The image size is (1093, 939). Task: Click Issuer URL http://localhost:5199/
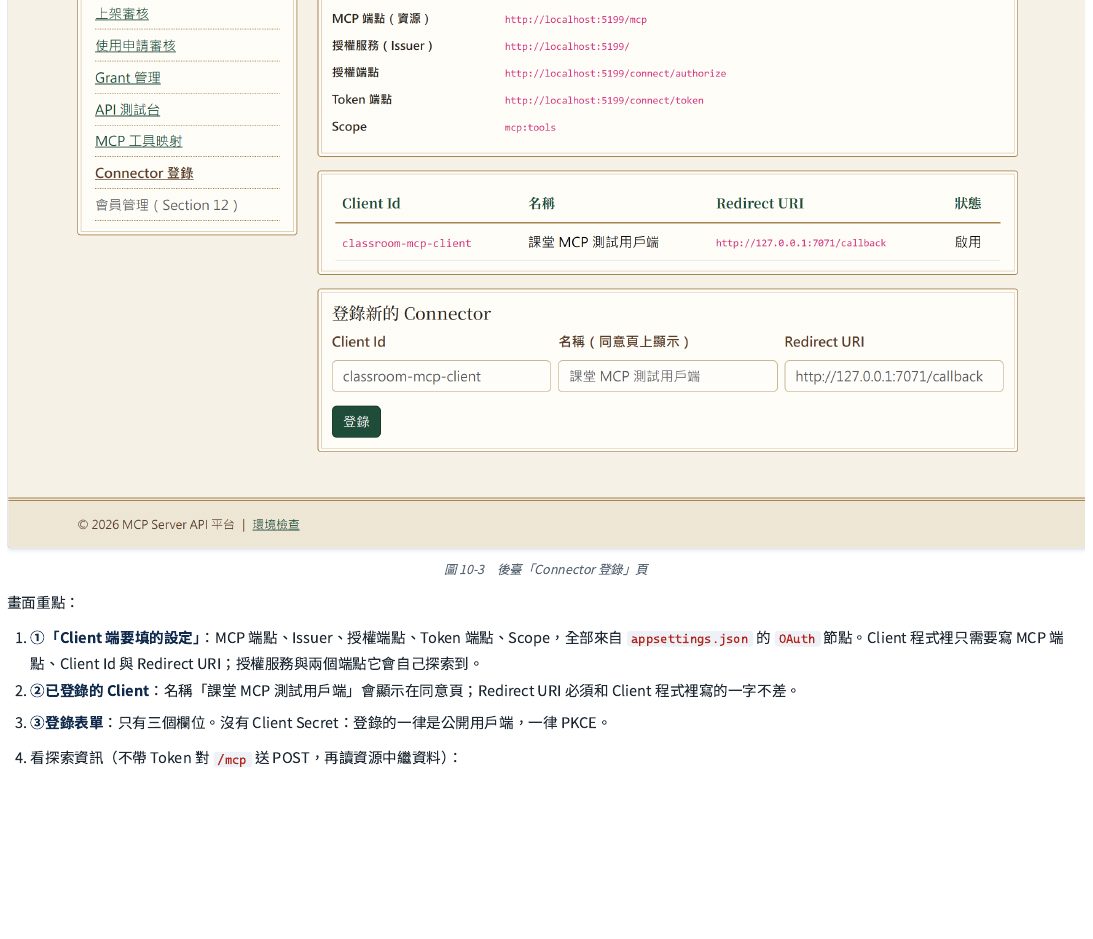567,47
